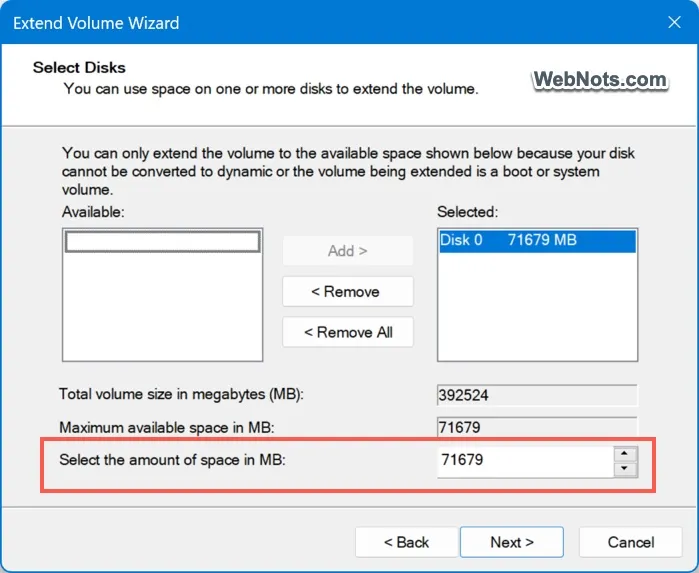
Task: Cancel the Extend Volume Wizard
Action: (631, 542)
